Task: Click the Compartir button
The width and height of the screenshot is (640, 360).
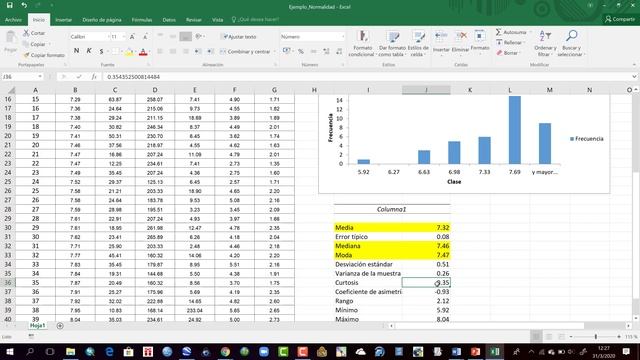Action: pyautogui.click(x=620, y=19)
